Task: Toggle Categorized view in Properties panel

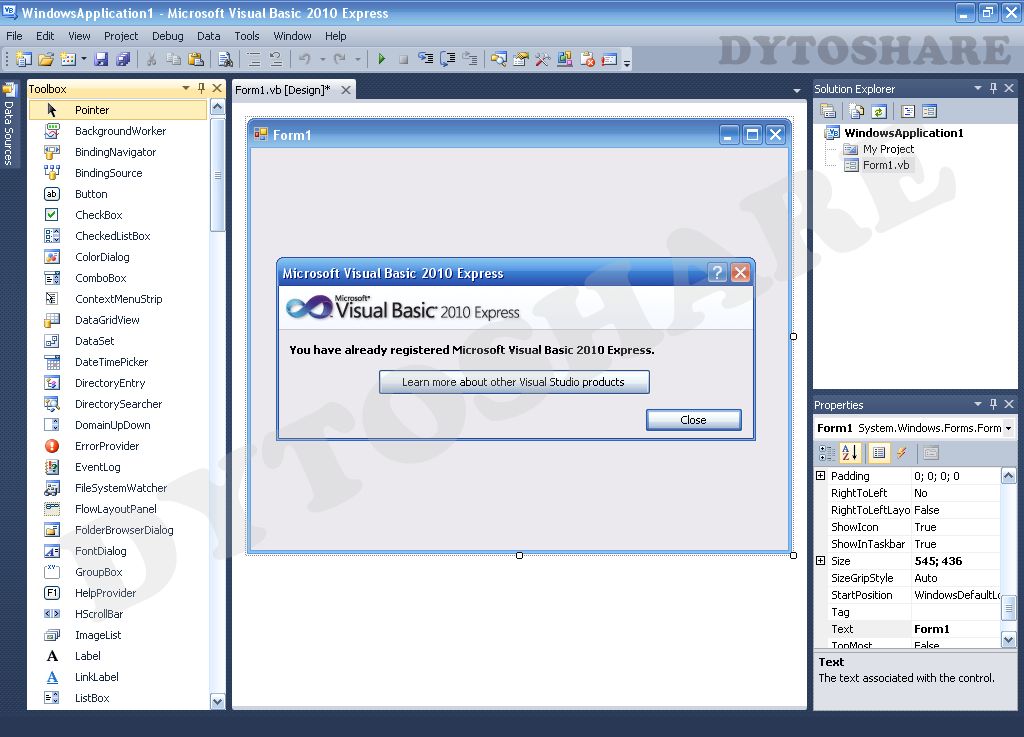Action: pyautogui.click(x=826, y=452)
